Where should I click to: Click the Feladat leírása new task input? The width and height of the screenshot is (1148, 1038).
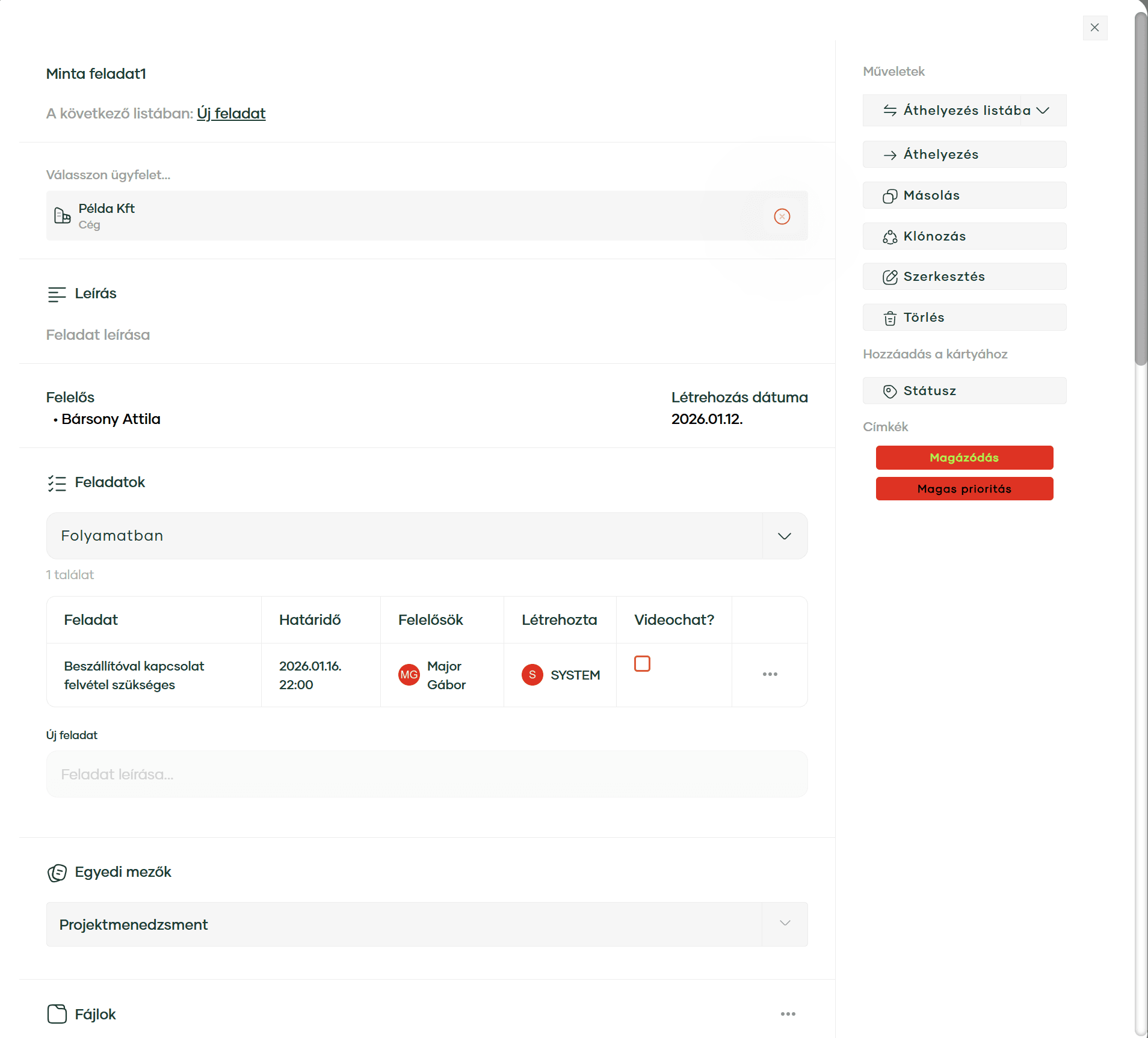(427, 774)
